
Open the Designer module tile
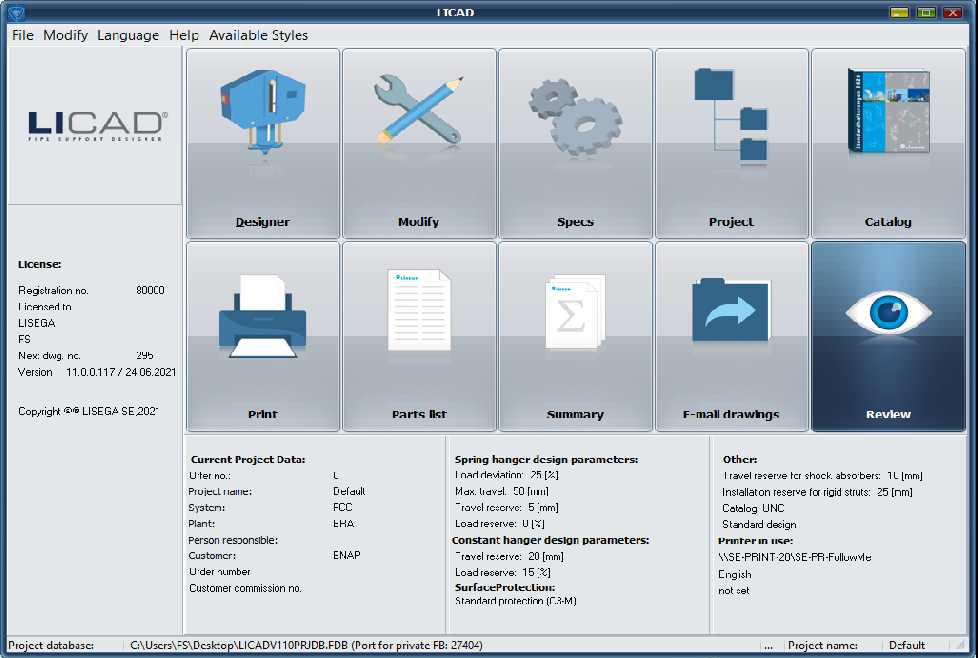click(263, 143)
